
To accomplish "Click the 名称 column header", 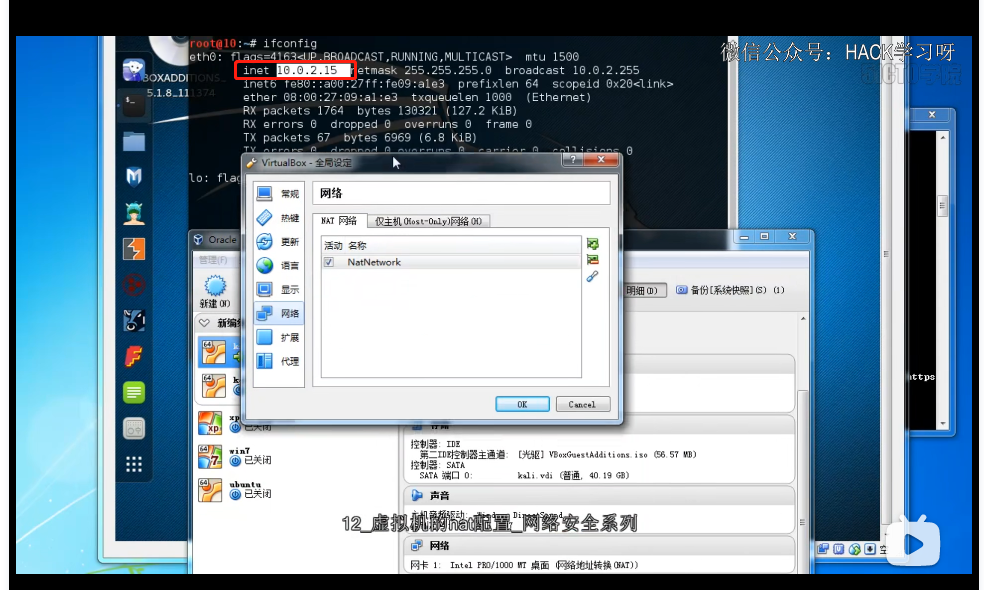I will pyautogui.click(x=358, y=245).
